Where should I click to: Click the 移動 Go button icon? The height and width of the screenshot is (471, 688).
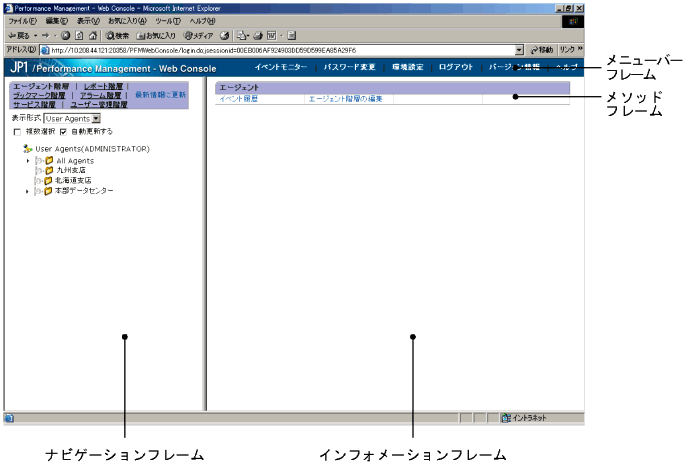pos(534,50)
